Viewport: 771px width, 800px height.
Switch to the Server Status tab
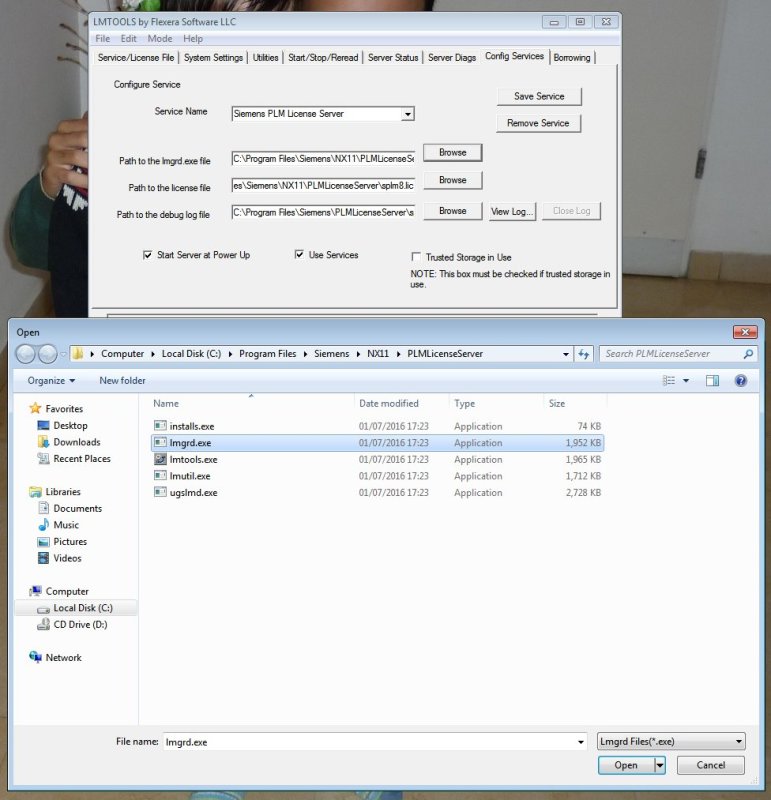pos(393,58)
